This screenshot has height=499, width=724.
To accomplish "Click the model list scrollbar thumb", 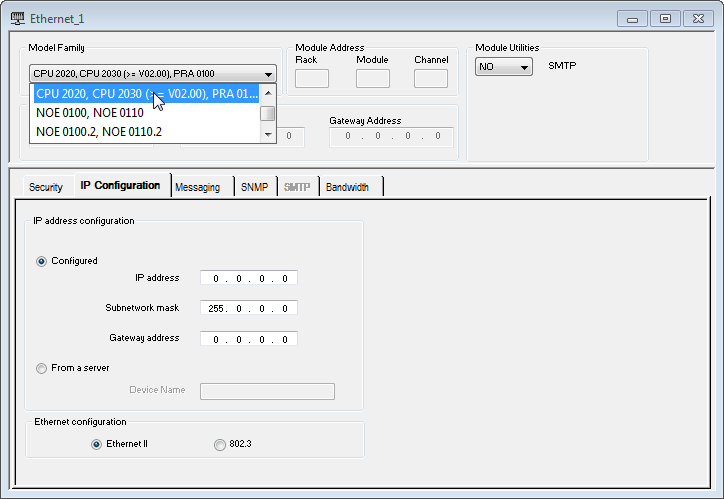I will (x=268, y=114).
